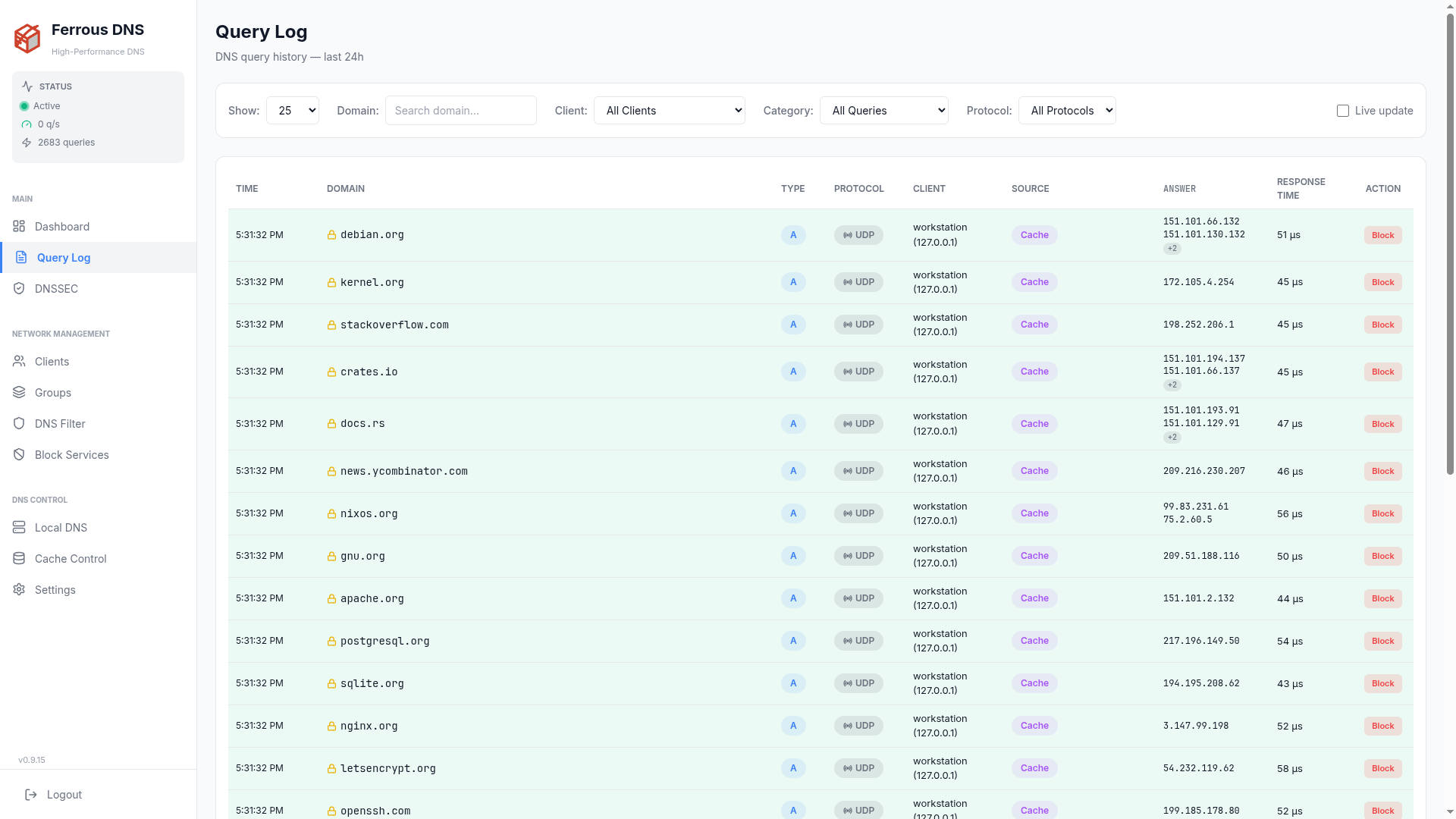Image resolution: width=1456 pixels, height=819 pixels.
Task: Go to Dashboard in the sidebar
Action: click(x=99, y=227)
